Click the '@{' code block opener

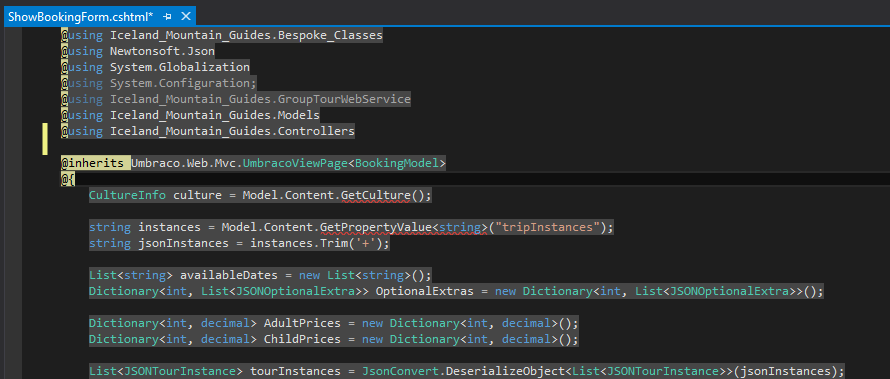pos(68,179)
